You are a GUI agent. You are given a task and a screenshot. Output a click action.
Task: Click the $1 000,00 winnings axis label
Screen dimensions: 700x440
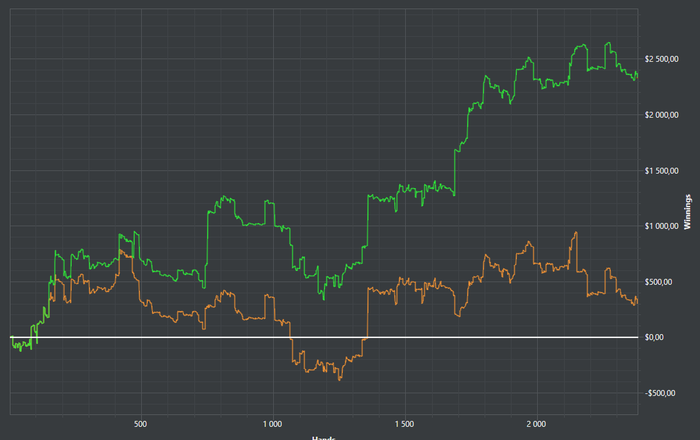662,226
